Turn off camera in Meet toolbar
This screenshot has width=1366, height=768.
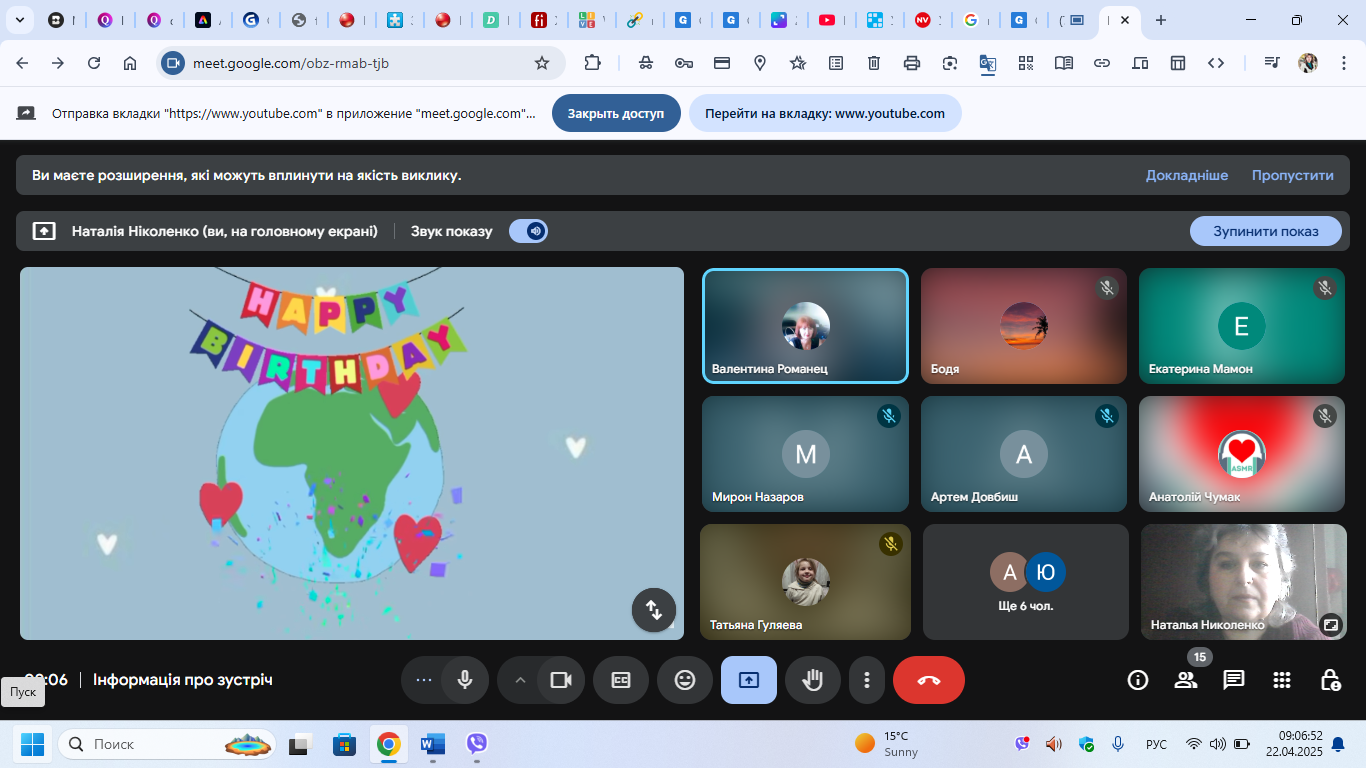561,680
